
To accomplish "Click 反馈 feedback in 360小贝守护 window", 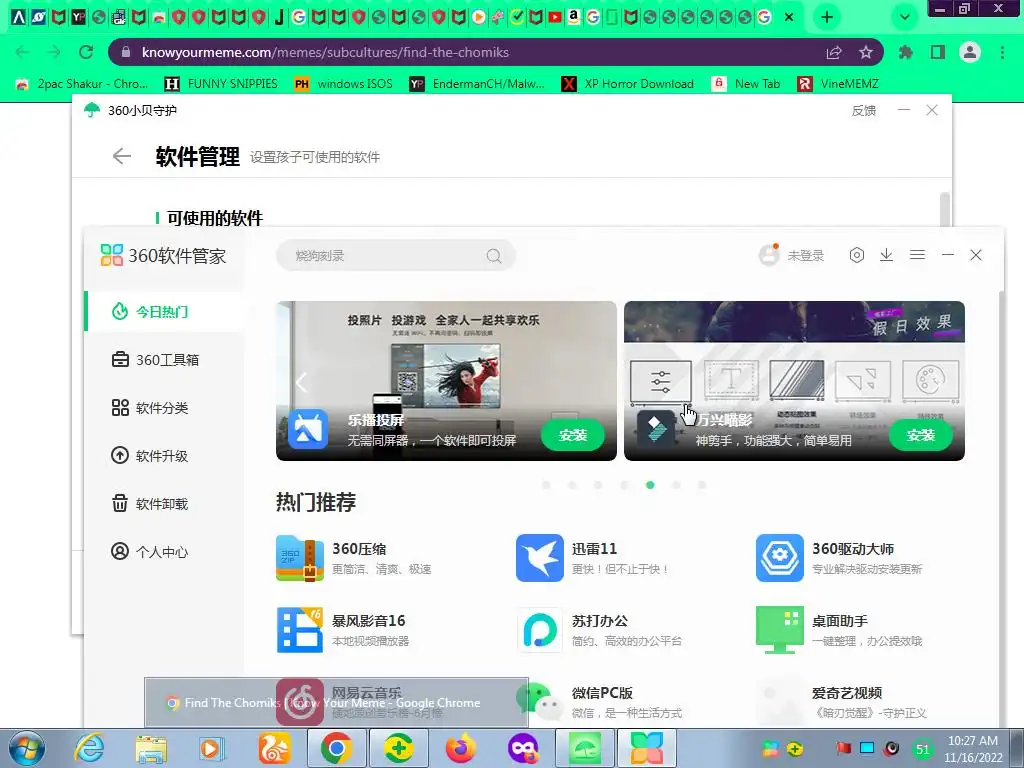I will 863,111.
